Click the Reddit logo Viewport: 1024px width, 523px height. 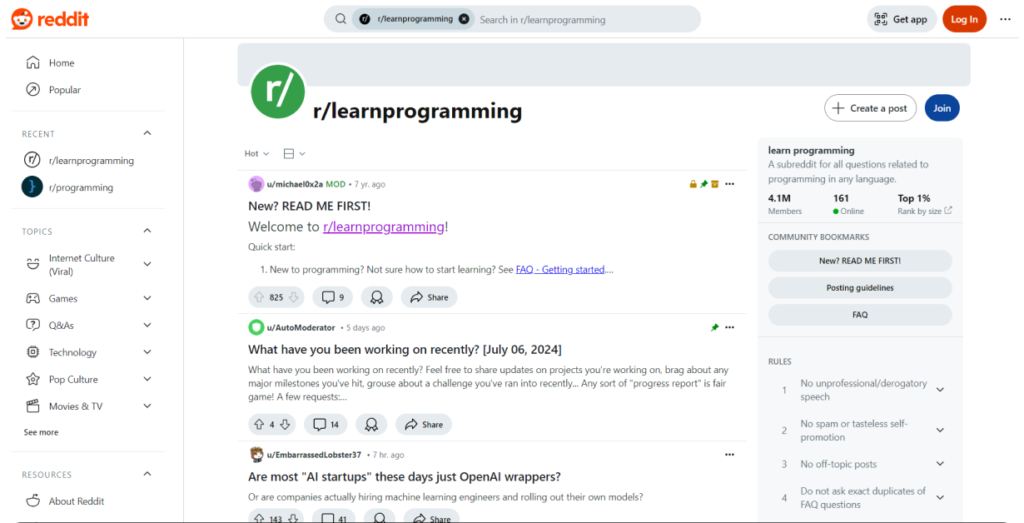tap(50, 19)
